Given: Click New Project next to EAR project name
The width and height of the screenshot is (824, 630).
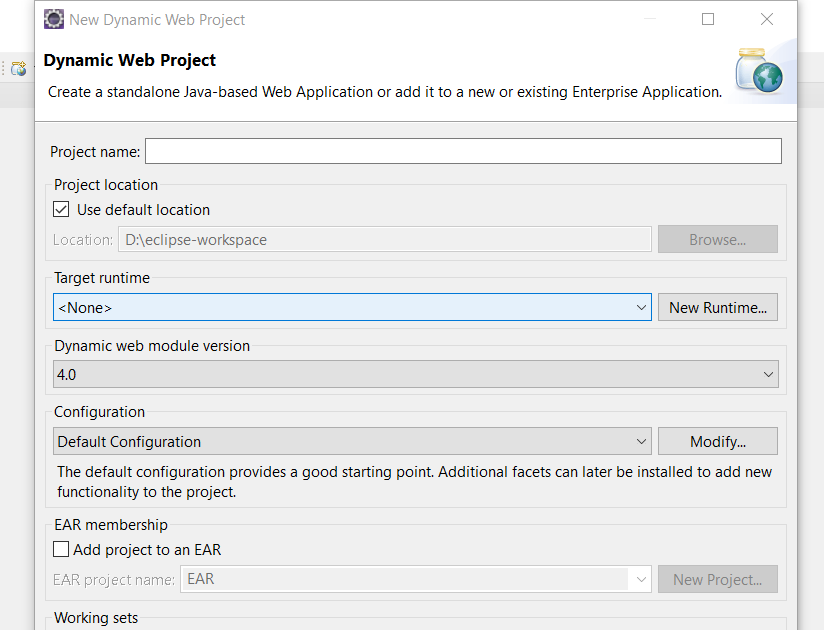Looking at the screenshot, I should 717,578.
